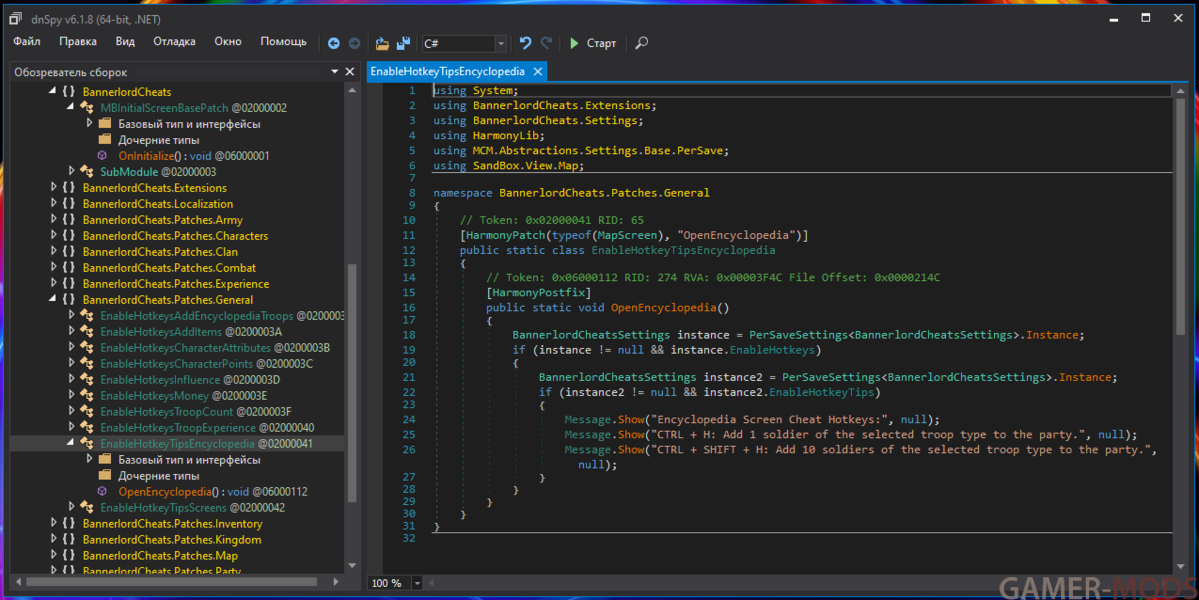Click the EnableHotkeysTroopCount class icon
The width and height of the screenshot is (1199, 600).
coord(86,411)
